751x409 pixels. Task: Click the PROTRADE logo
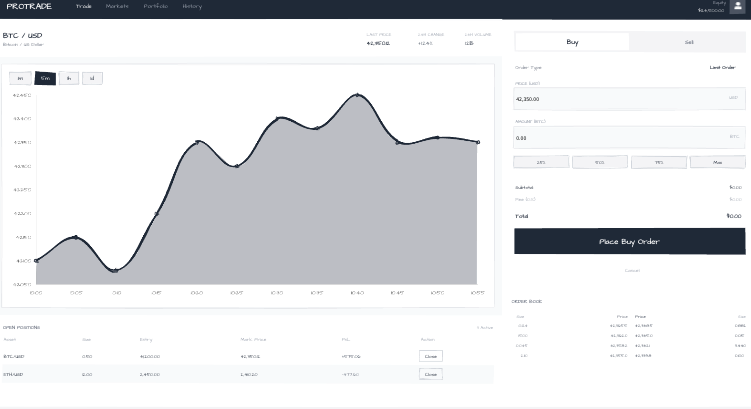(x=29, y=6)
